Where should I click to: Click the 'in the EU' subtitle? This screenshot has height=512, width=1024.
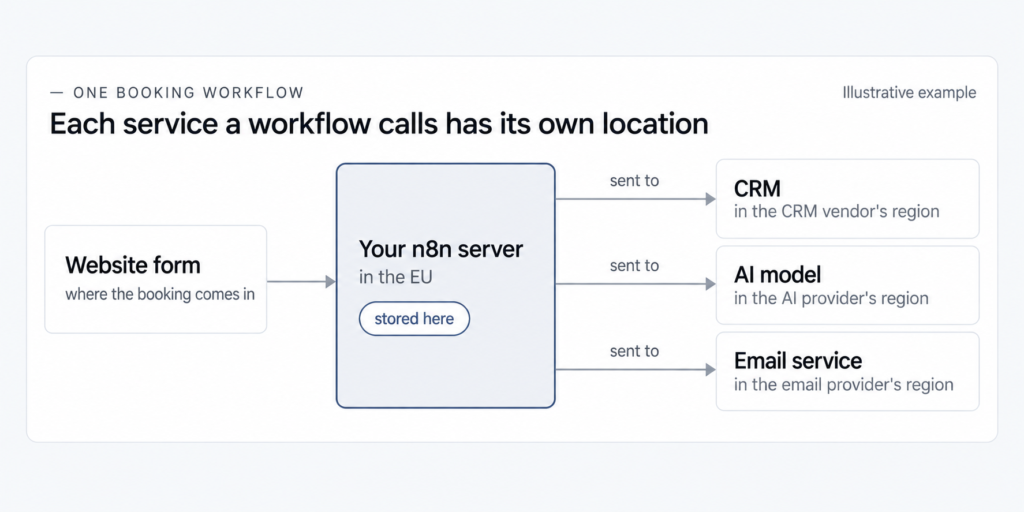[x=396, y=277]
